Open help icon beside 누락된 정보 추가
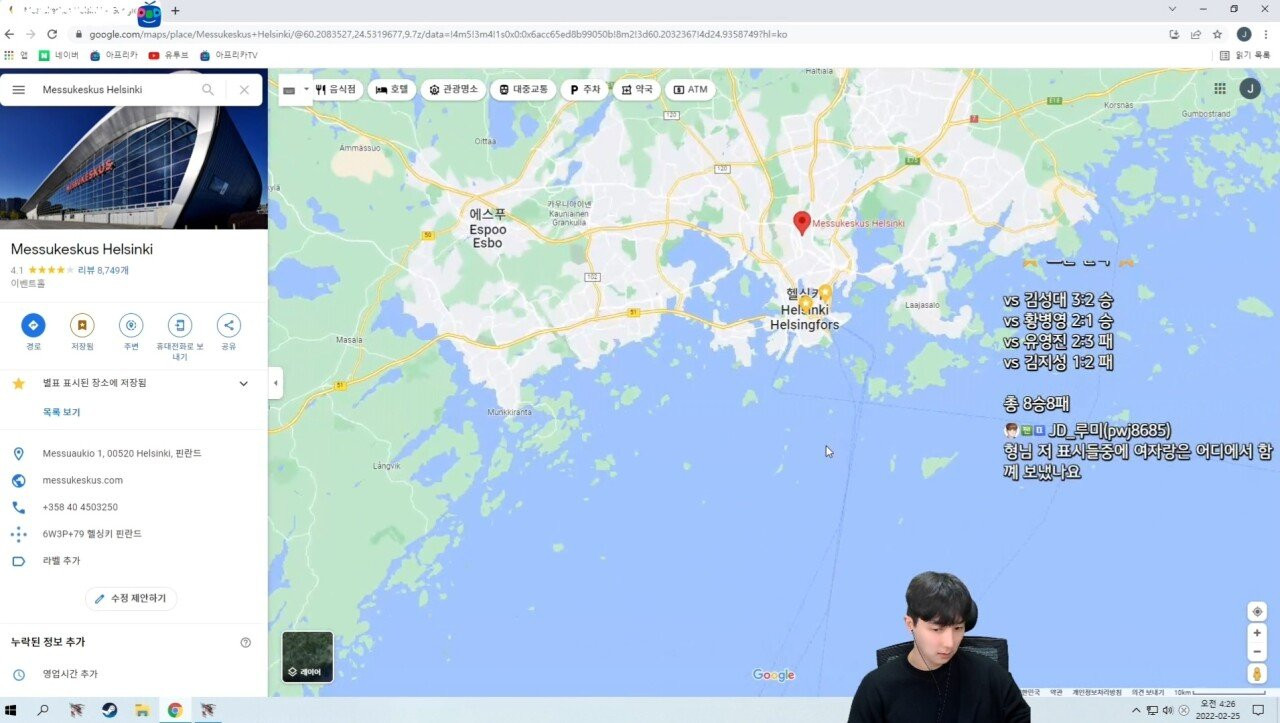The width and height of the screenshot is (1280, 723). [x=246, y=642]
